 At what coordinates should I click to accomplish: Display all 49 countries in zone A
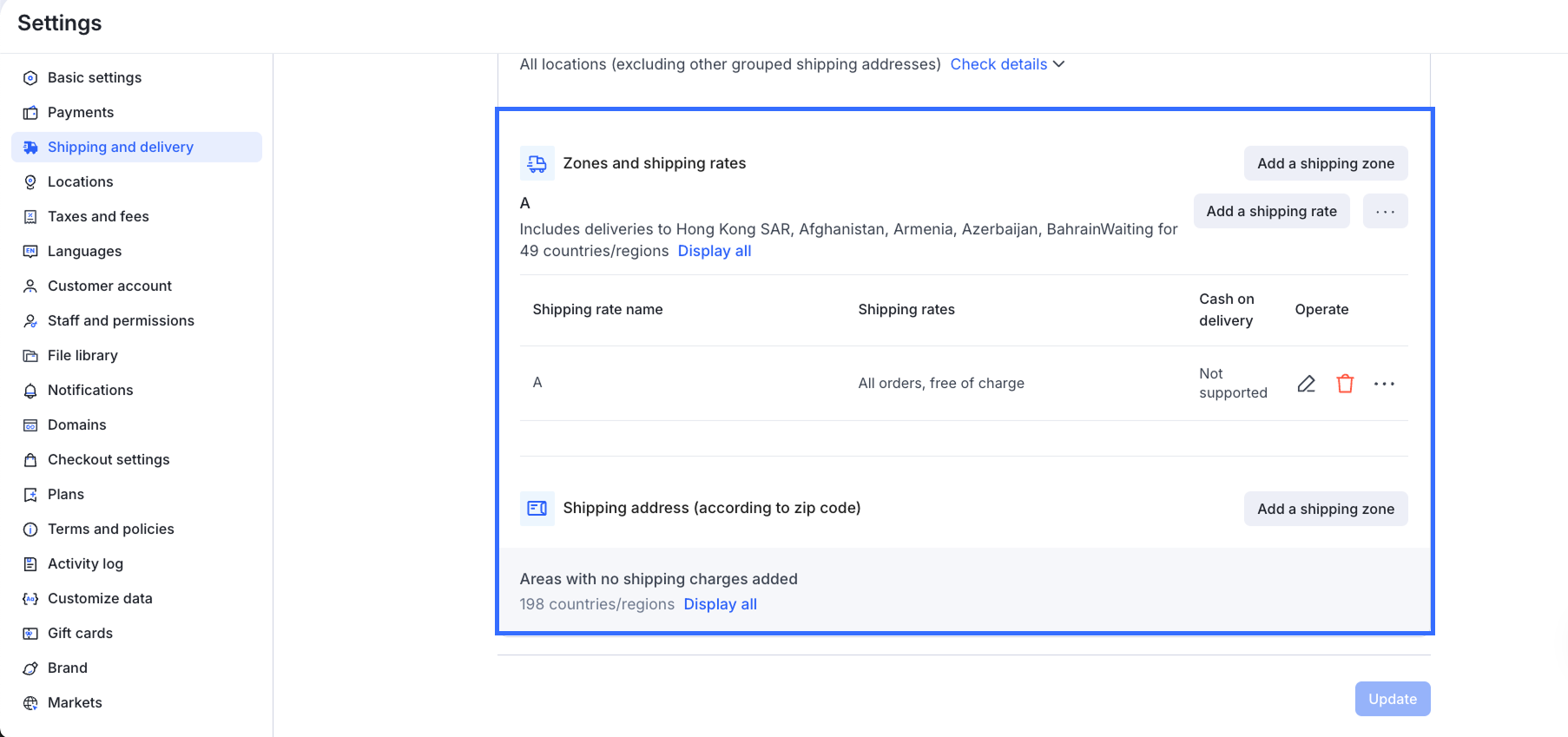pos(714,251)
